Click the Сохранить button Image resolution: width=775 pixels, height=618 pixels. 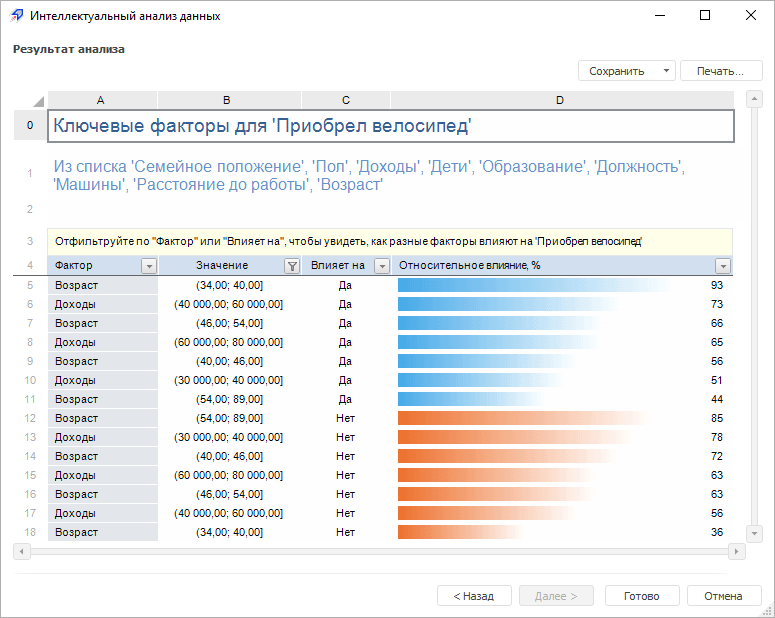coord(617,71)
